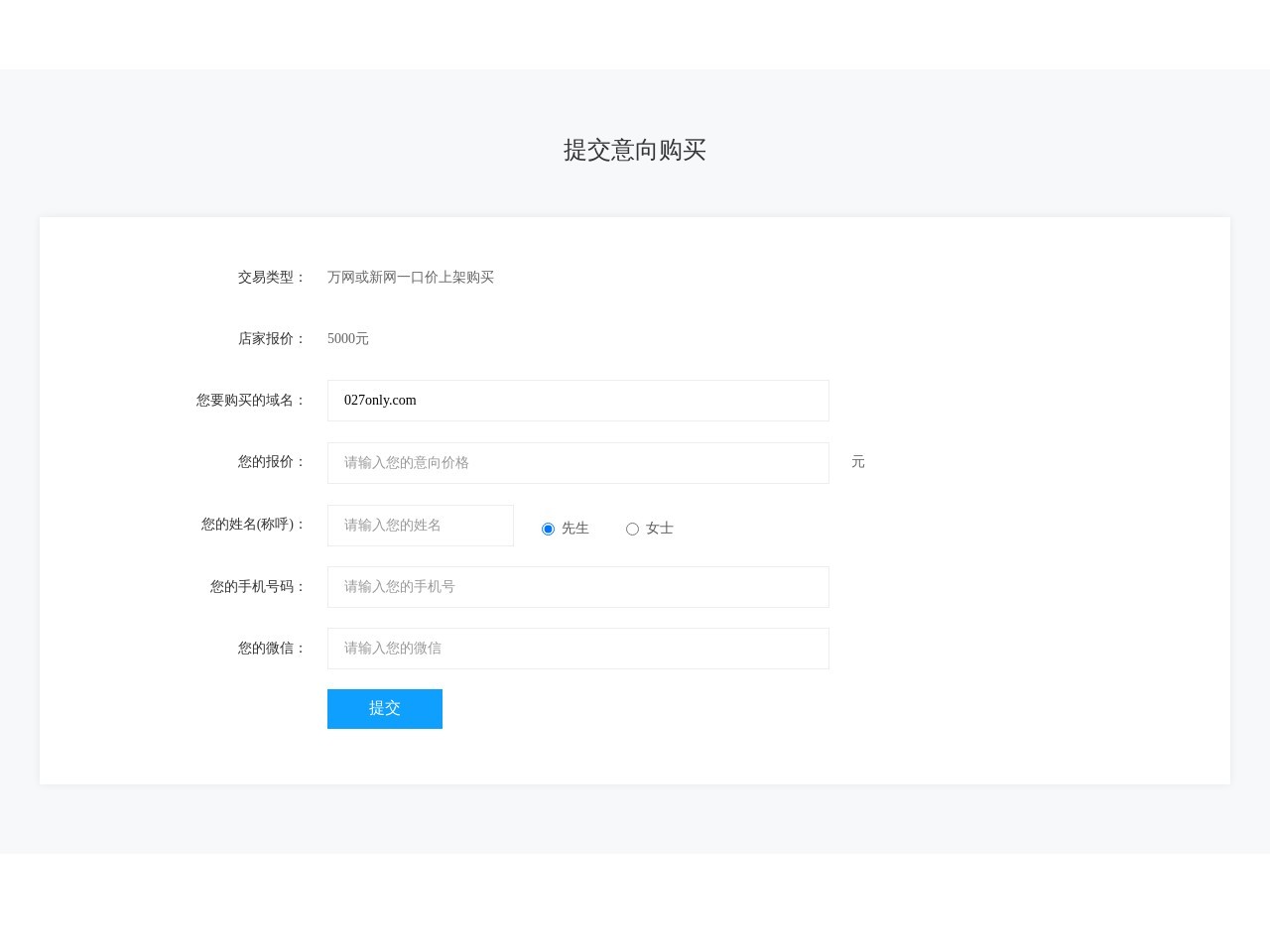Click the 元 unit label beside price input

click(858, 462)
